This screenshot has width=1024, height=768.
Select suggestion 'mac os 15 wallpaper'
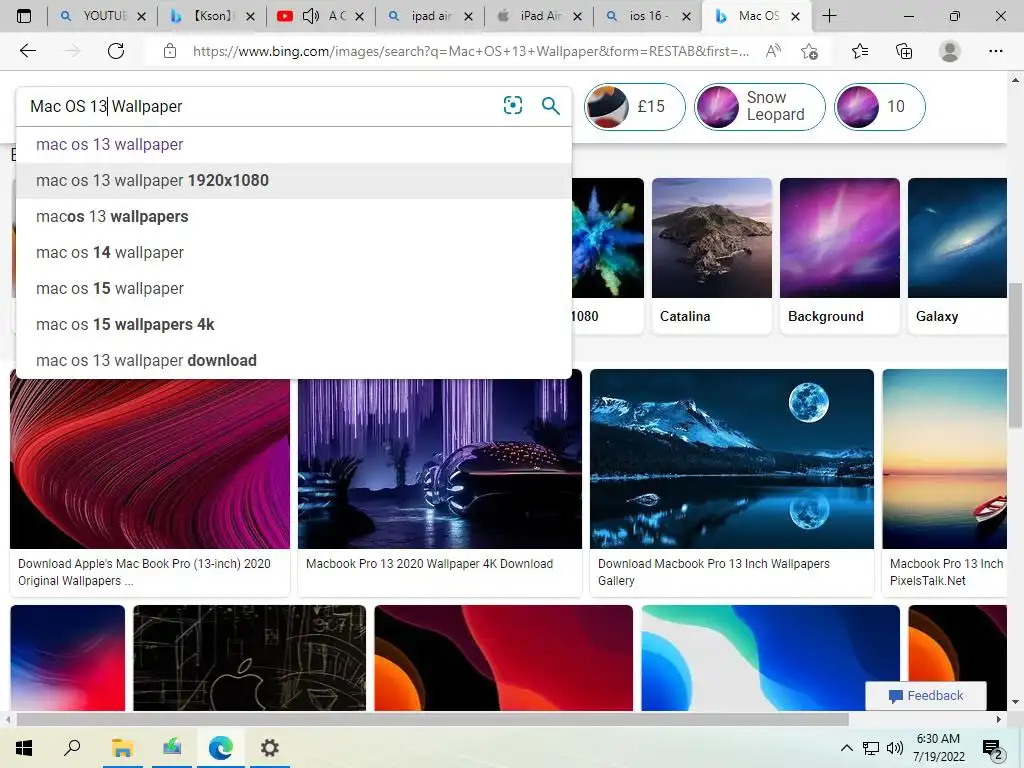[x=294, y=288]
